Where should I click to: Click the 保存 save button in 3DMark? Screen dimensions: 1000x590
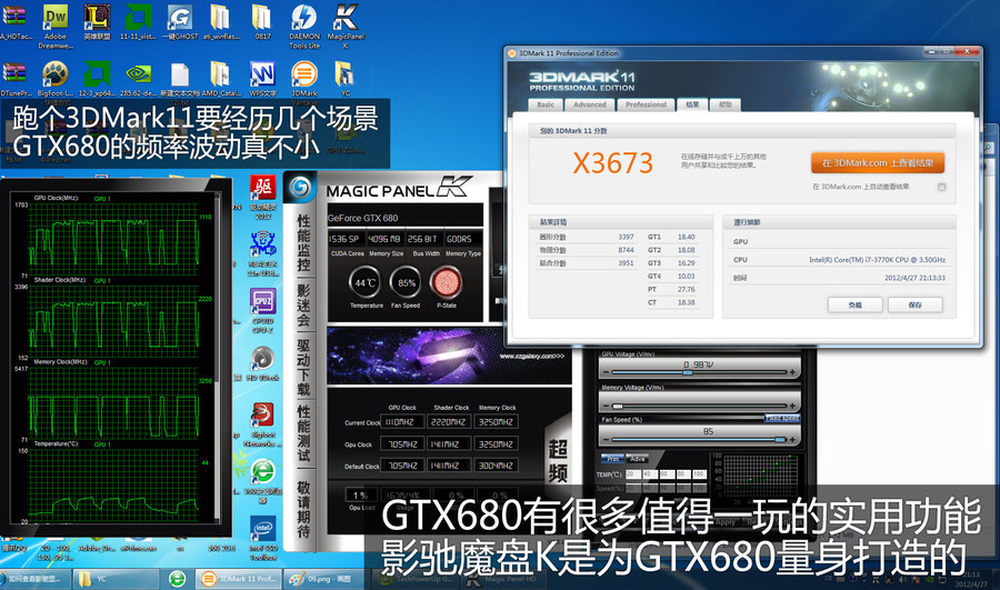[x=915, y=305]
